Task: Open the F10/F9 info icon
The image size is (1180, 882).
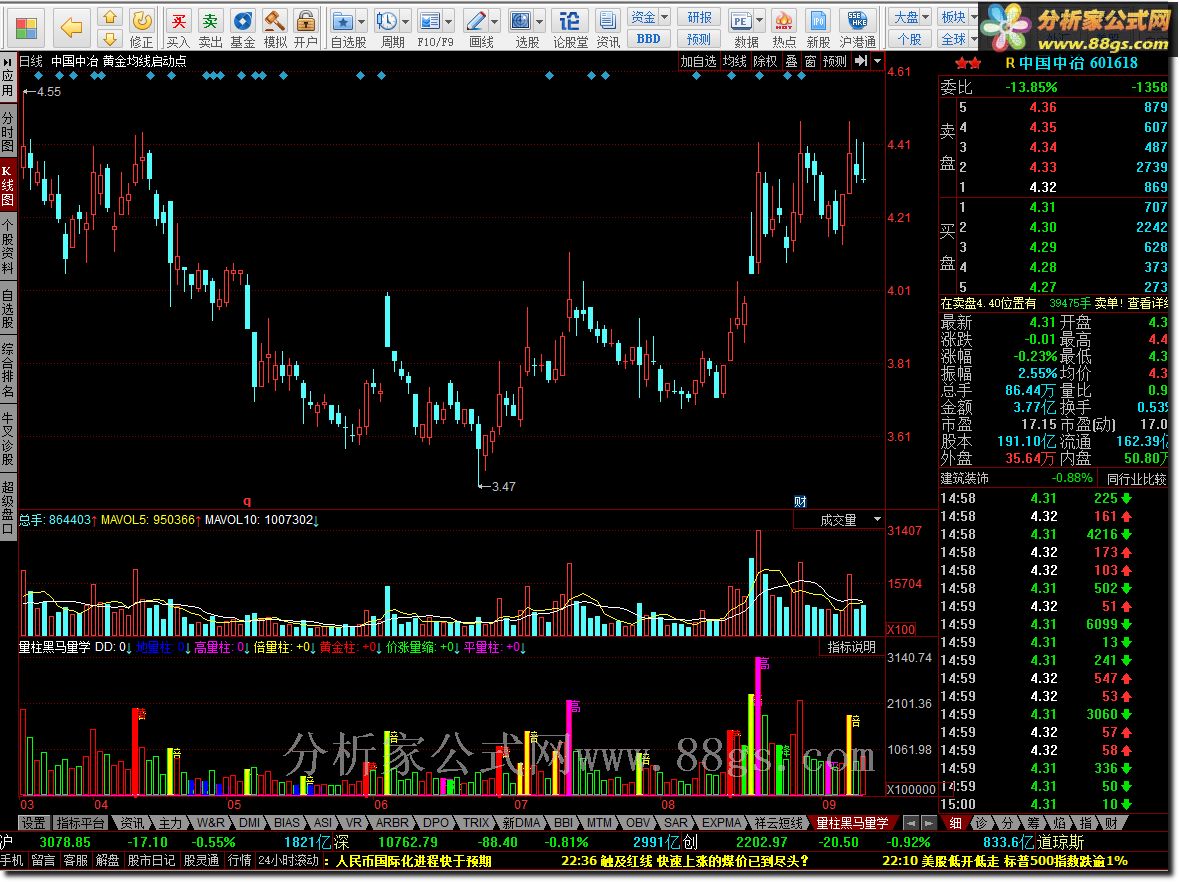Action: [x=430, y=21]
